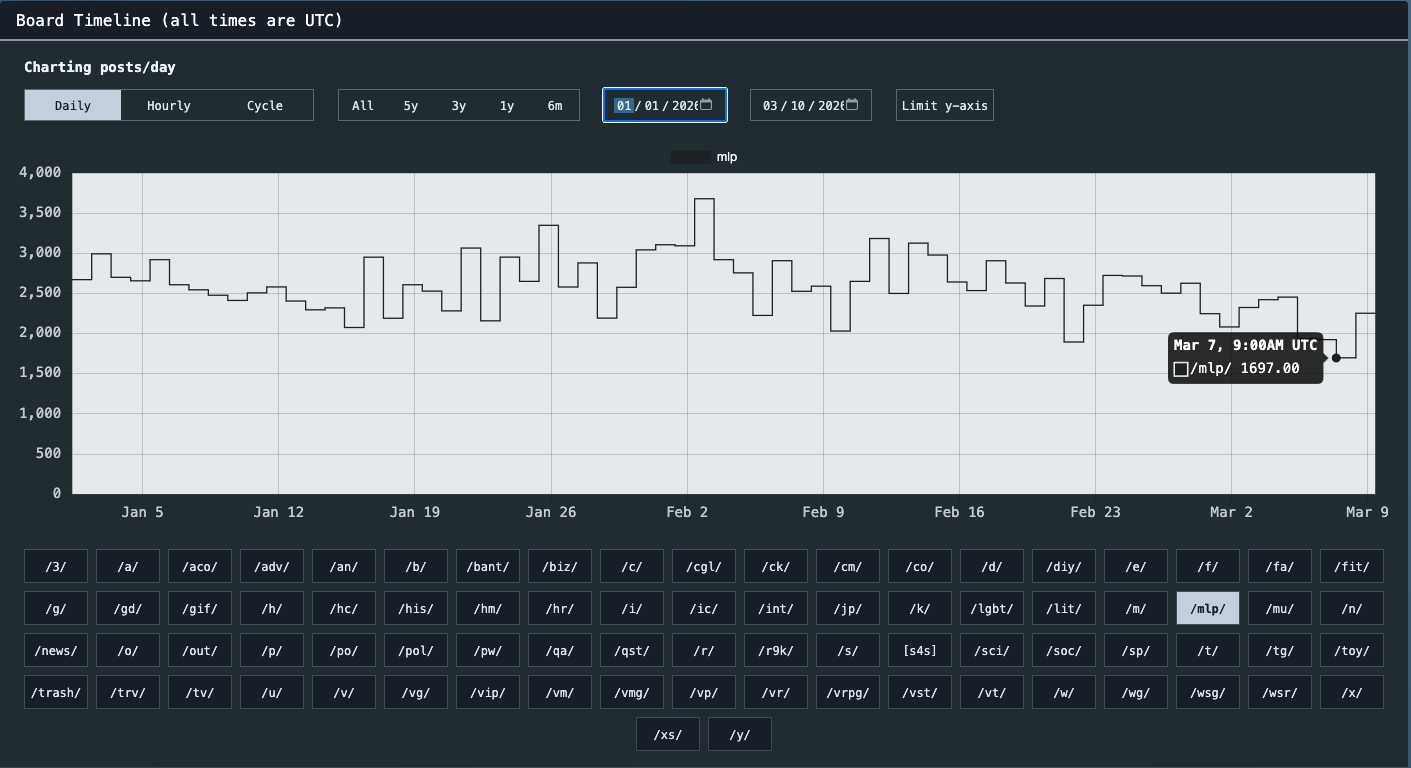Choose the /sci/ board
1411x768 pixels.
992,650
